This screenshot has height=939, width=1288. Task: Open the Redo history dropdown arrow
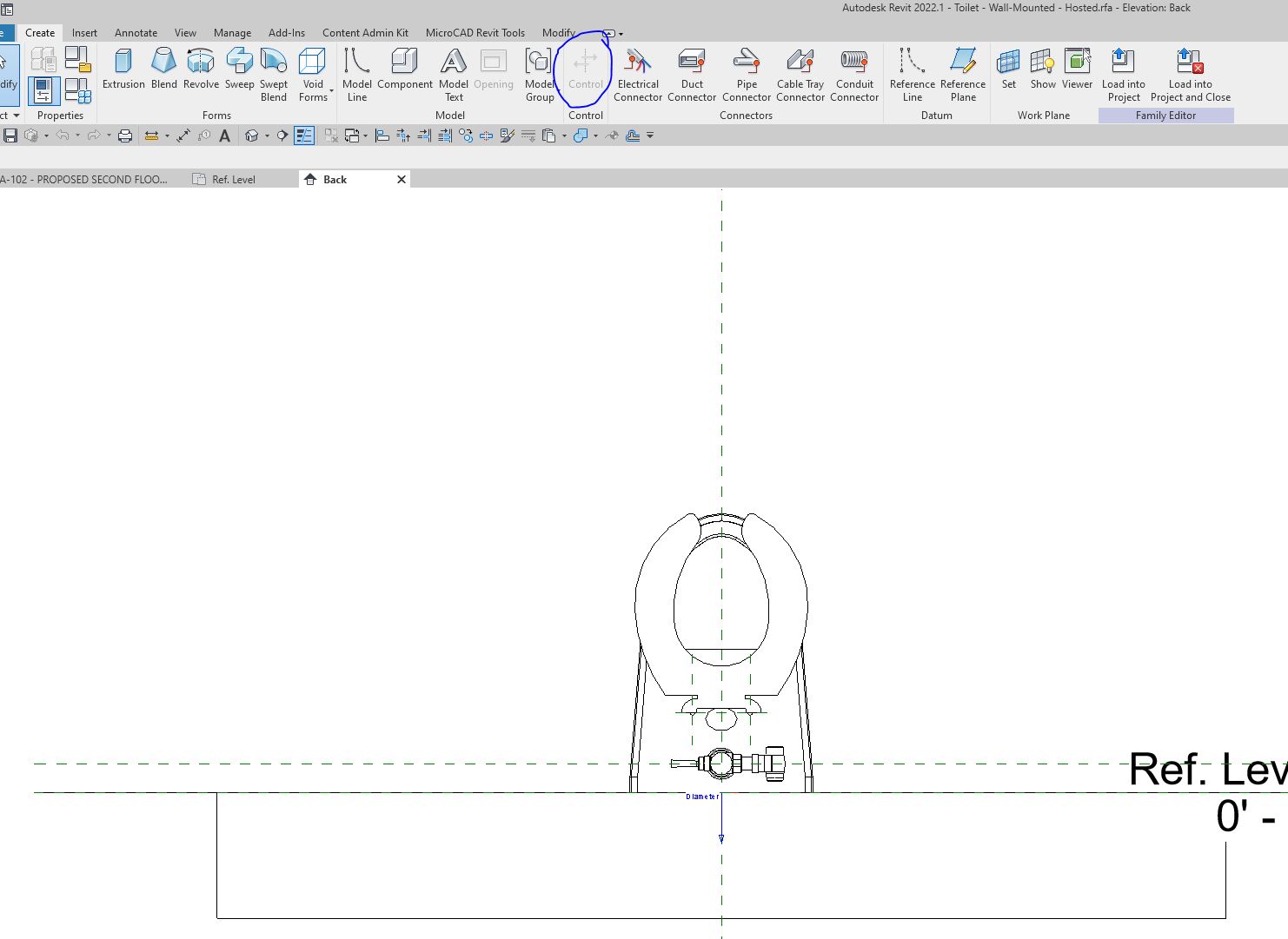click(x=108, y=136)
